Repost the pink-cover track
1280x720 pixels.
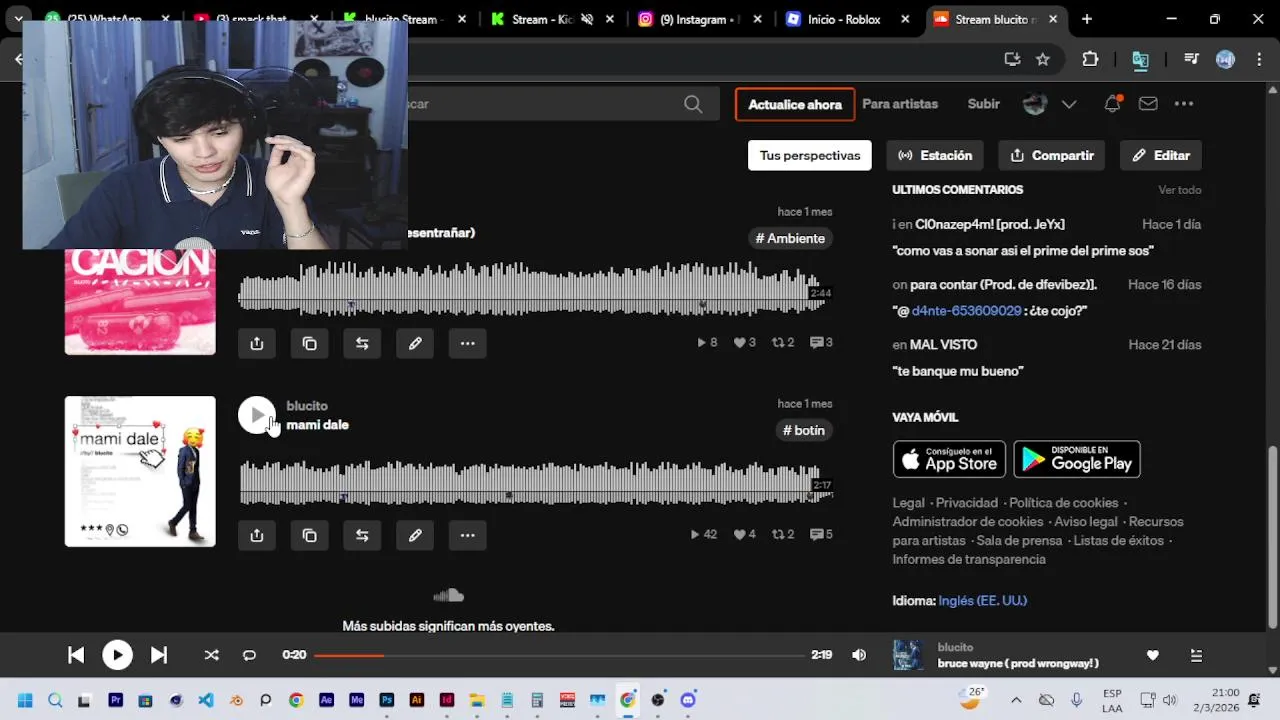[362, 343]
